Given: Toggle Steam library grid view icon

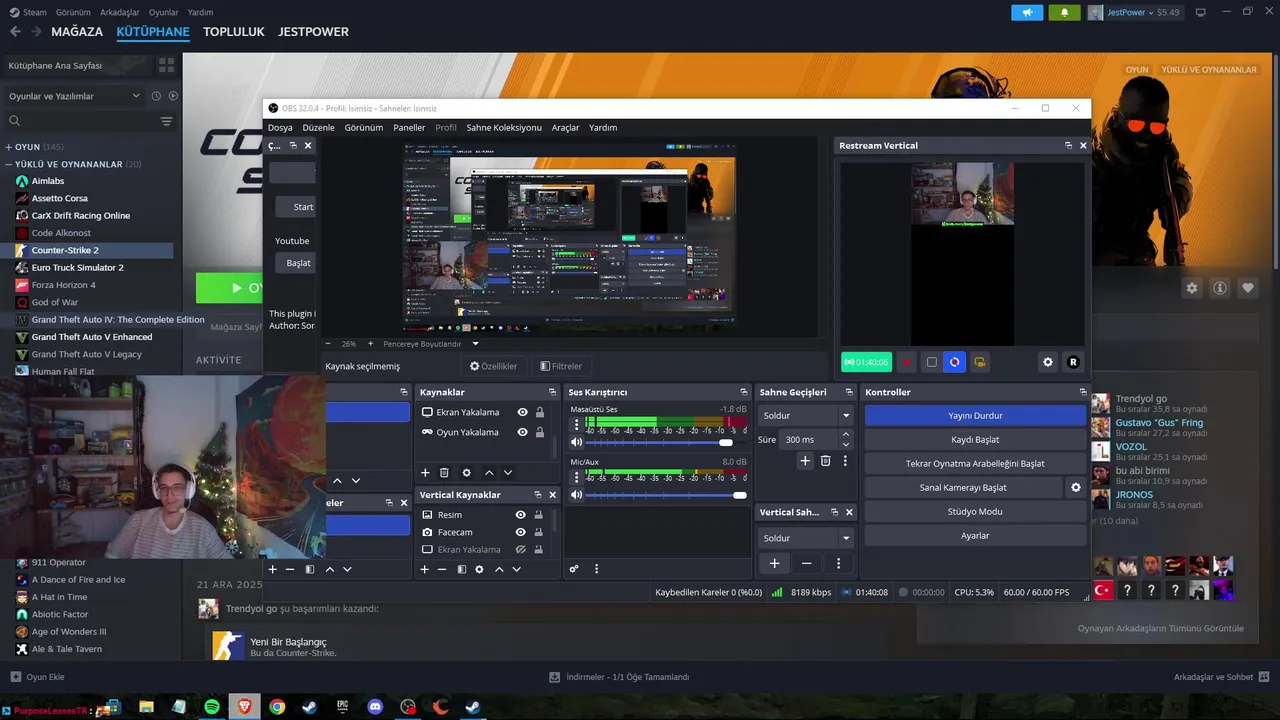Looking at the screenshot, I should click(166, 65).
